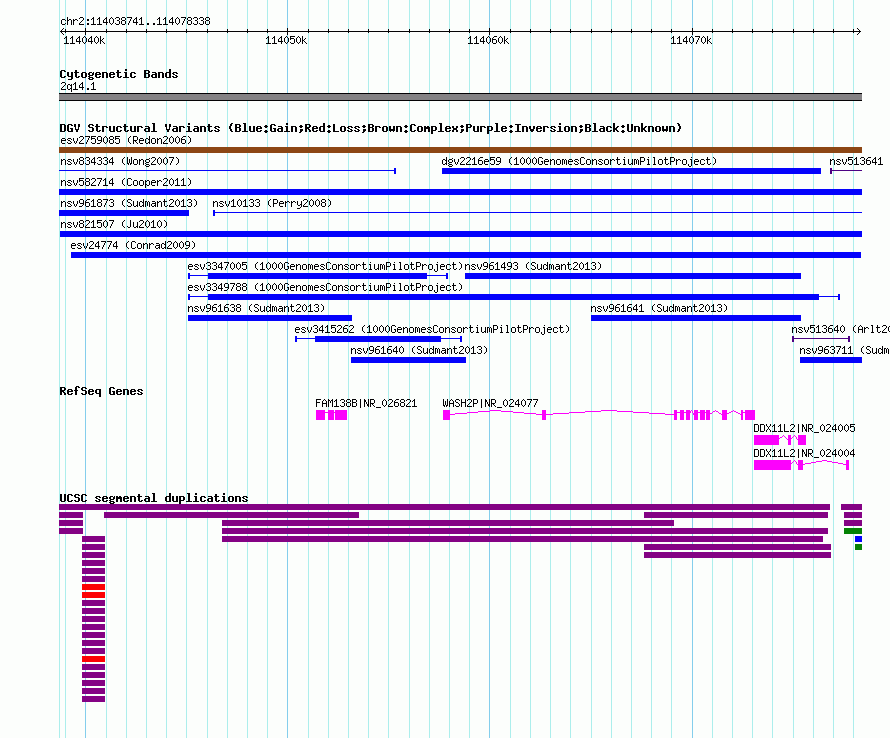Select the gray 2q14.1 cytogenetic band bar
Image resolution: width=890 pixels, height=738 pixels.
click(x=460, y=97)
